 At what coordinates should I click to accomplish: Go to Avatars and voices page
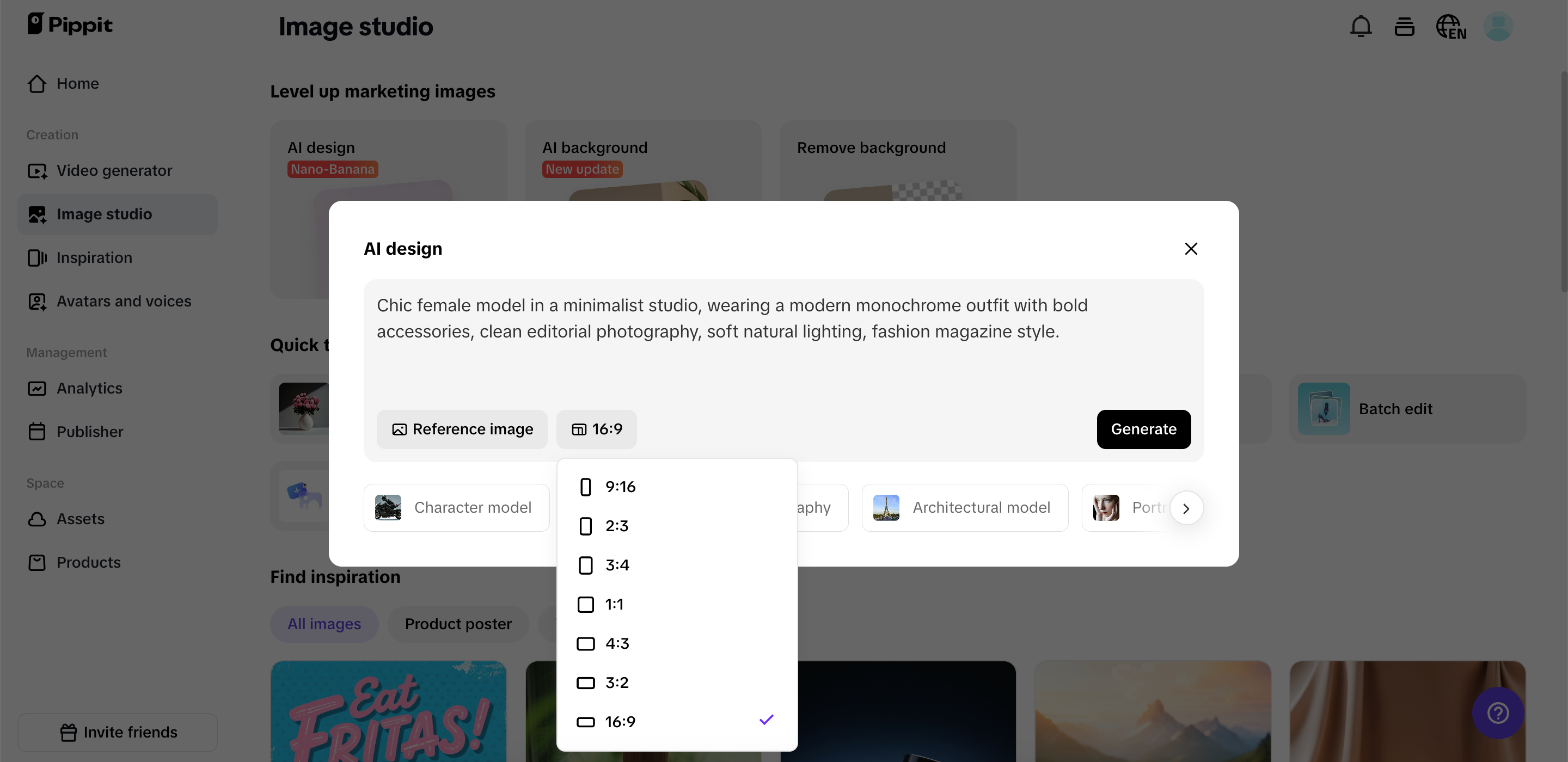[124, 302]
